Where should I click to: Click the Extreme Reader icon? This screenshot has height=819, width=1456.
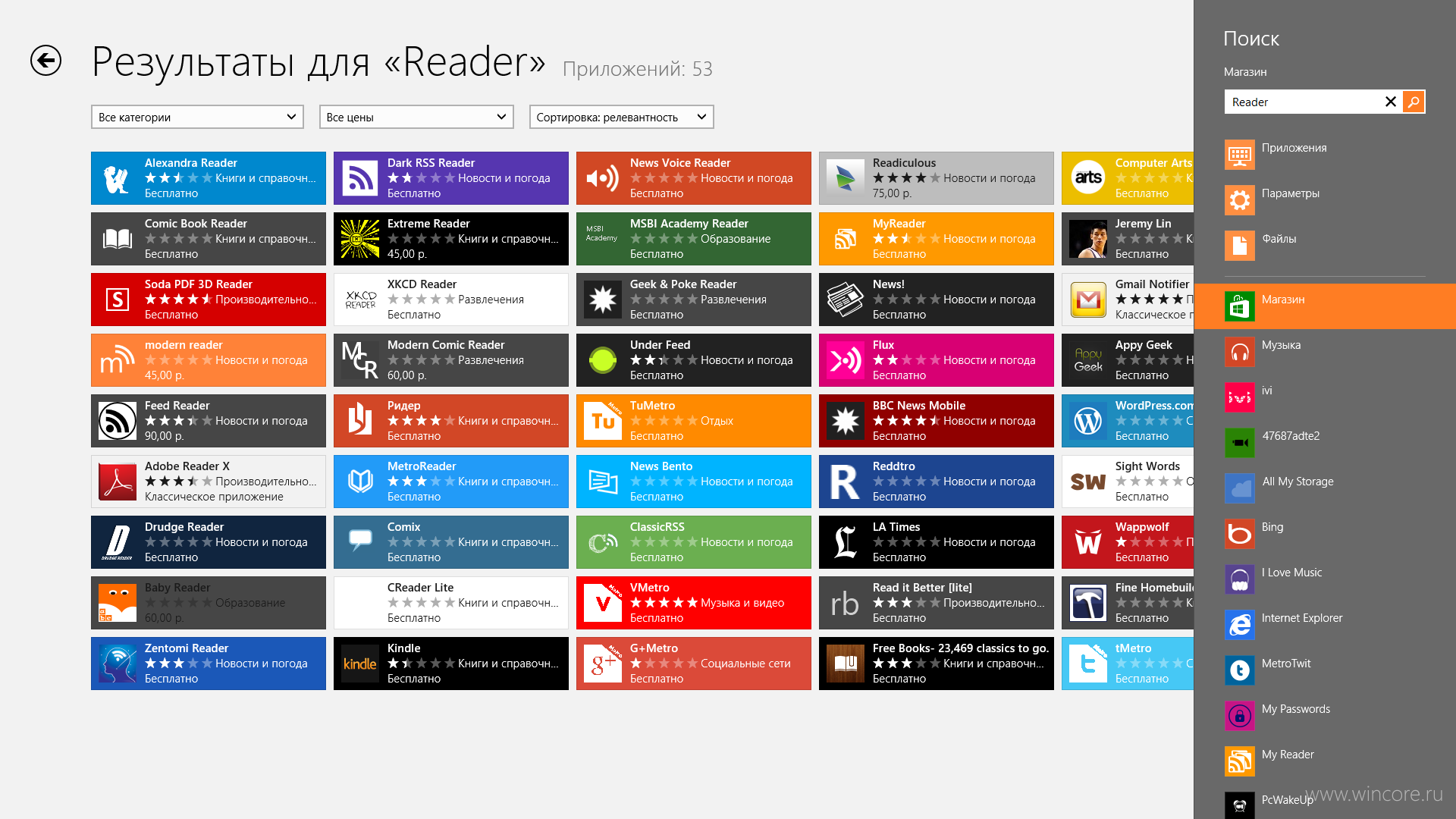pos(360,239)
